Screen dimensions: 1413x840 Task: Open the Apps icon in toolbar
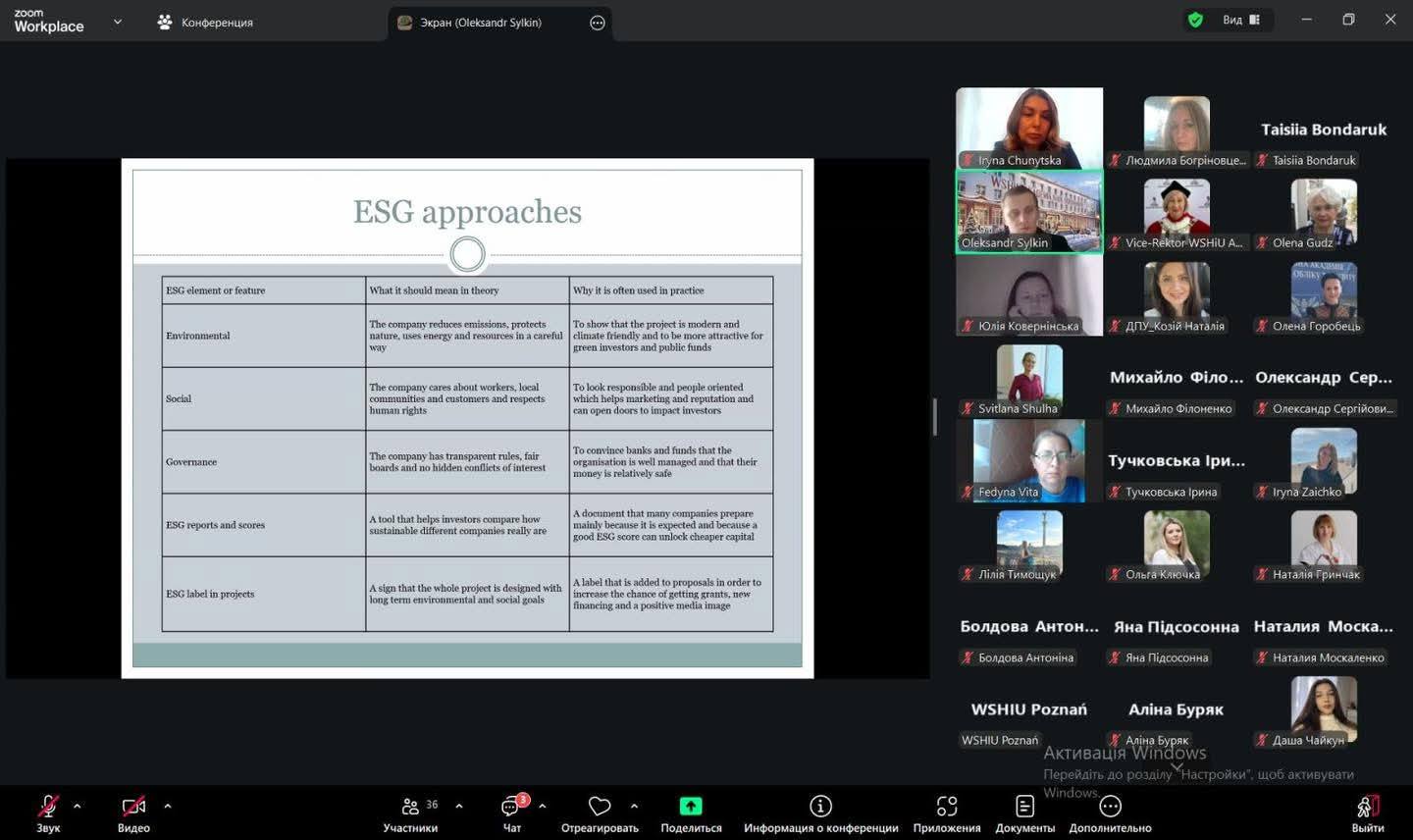coord(946,807)
